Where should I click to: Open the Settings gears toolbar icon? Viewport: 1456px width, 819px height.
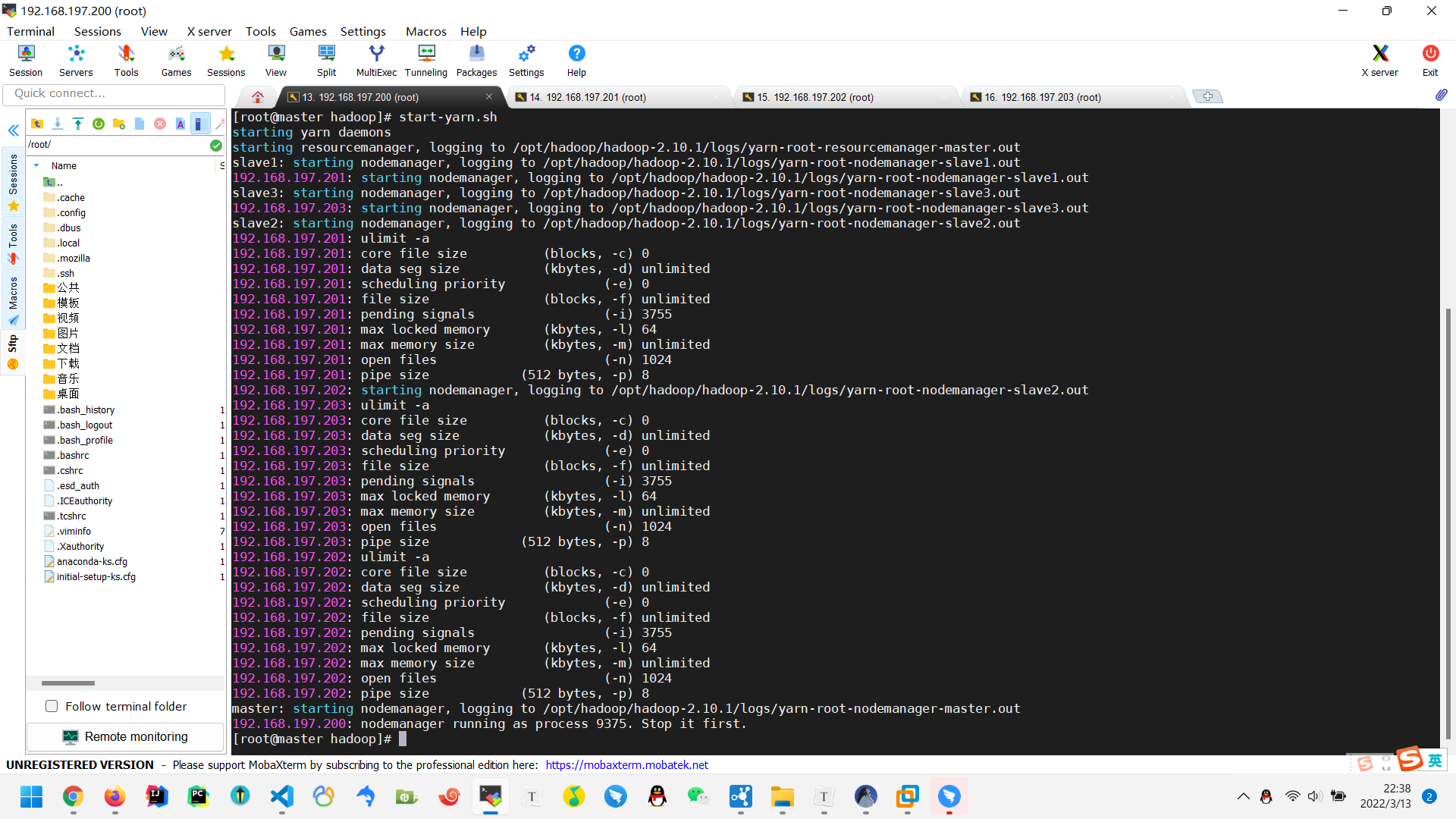click(526, 61)
